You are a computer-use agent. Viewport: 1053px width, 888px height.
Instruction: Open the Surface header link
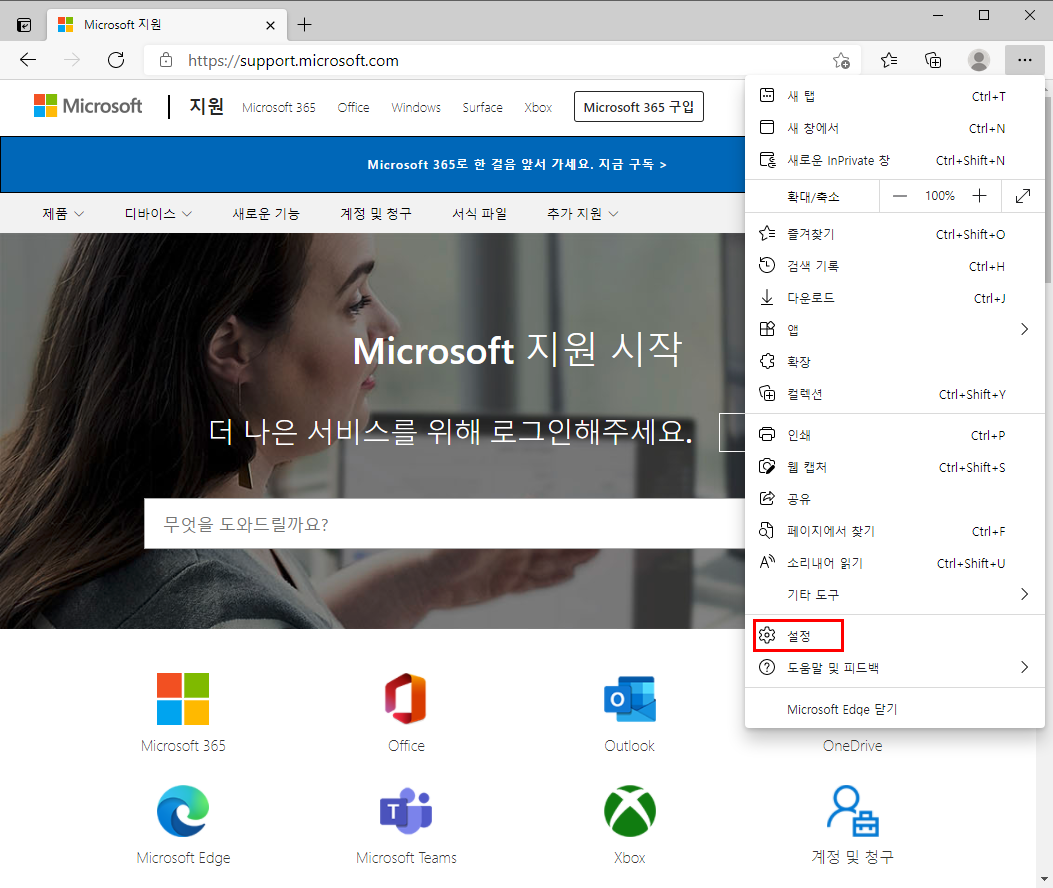click(x=482, y=107)
